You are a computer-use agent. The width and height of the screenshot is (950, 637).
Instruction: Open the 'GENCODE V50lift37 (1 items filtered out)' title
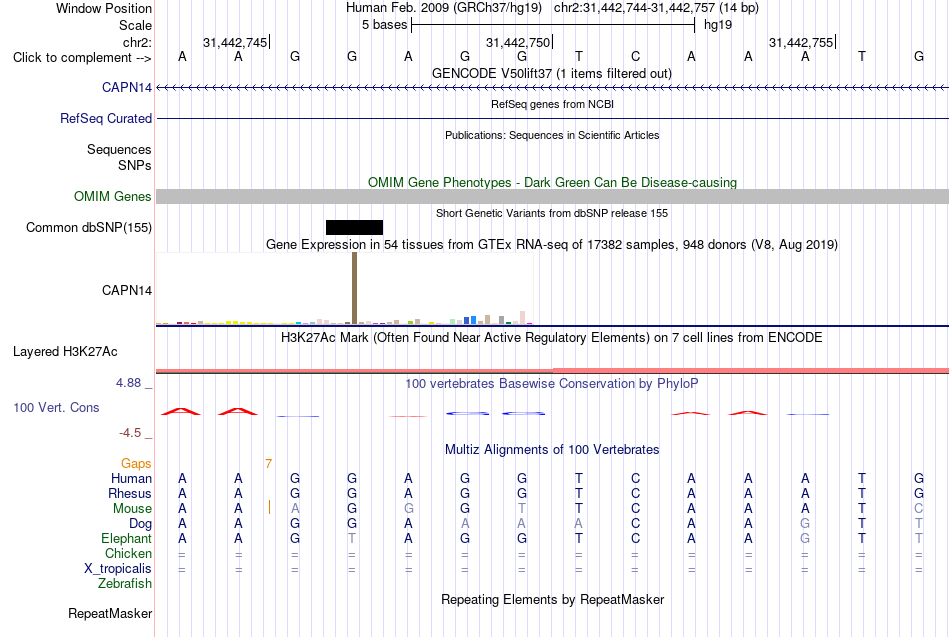click(x=552, y=73)
